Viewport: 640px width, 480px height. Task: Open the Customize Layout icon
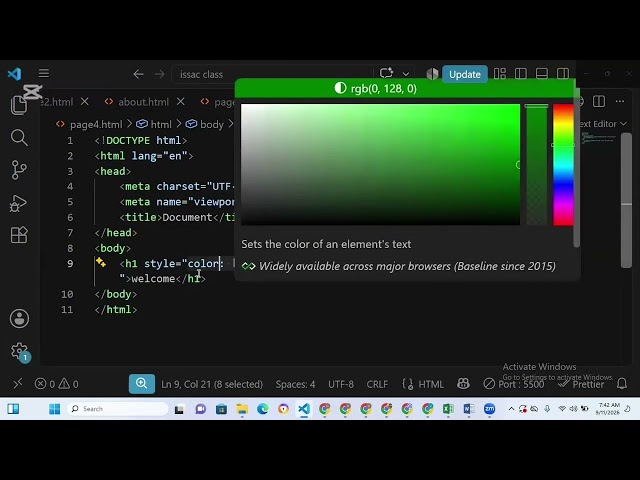(x=500, y=74)
